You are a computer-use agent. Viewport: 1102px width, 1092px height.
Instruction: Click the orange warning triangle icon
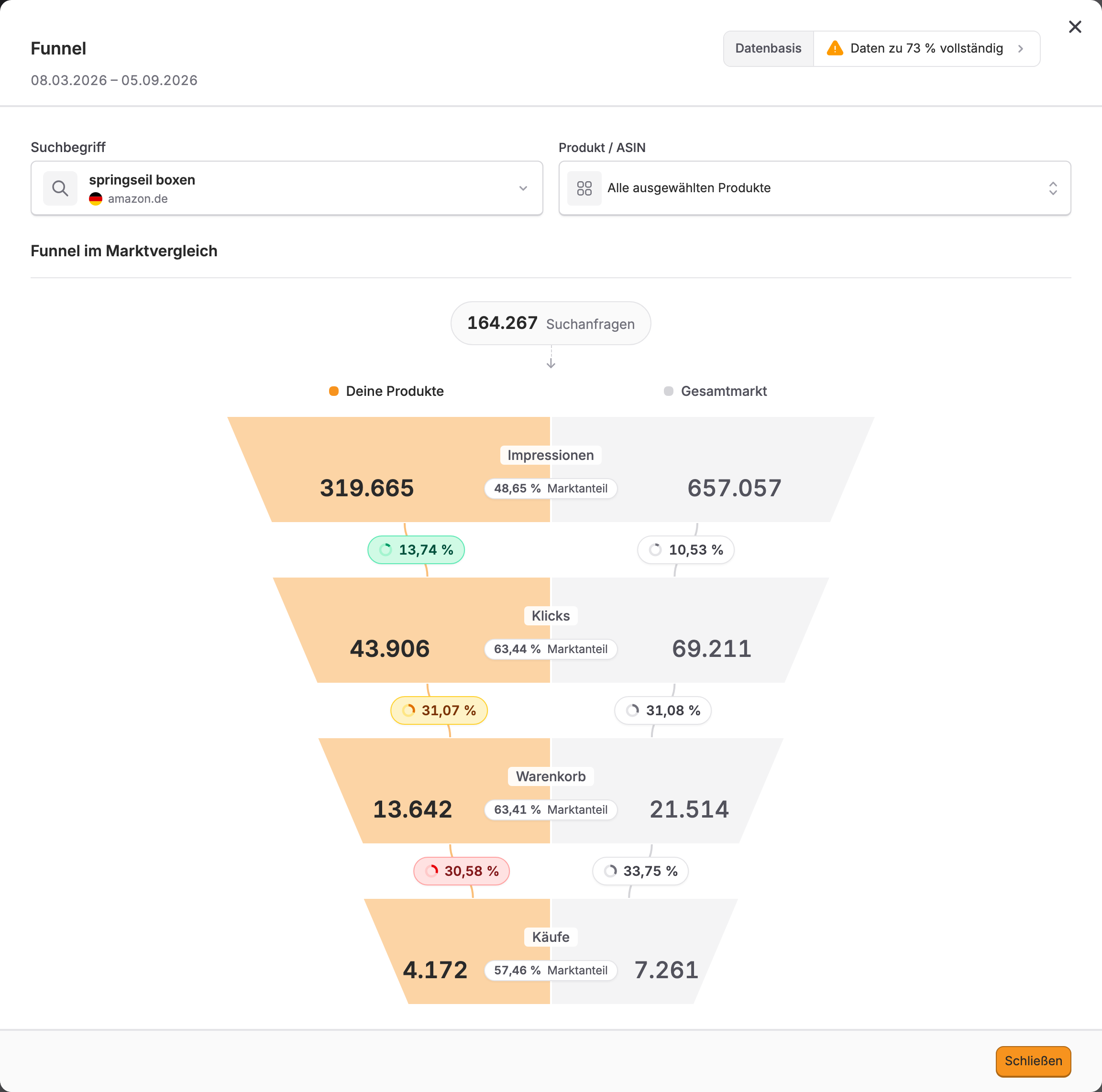pyautogui.click(x=835, y=48)
